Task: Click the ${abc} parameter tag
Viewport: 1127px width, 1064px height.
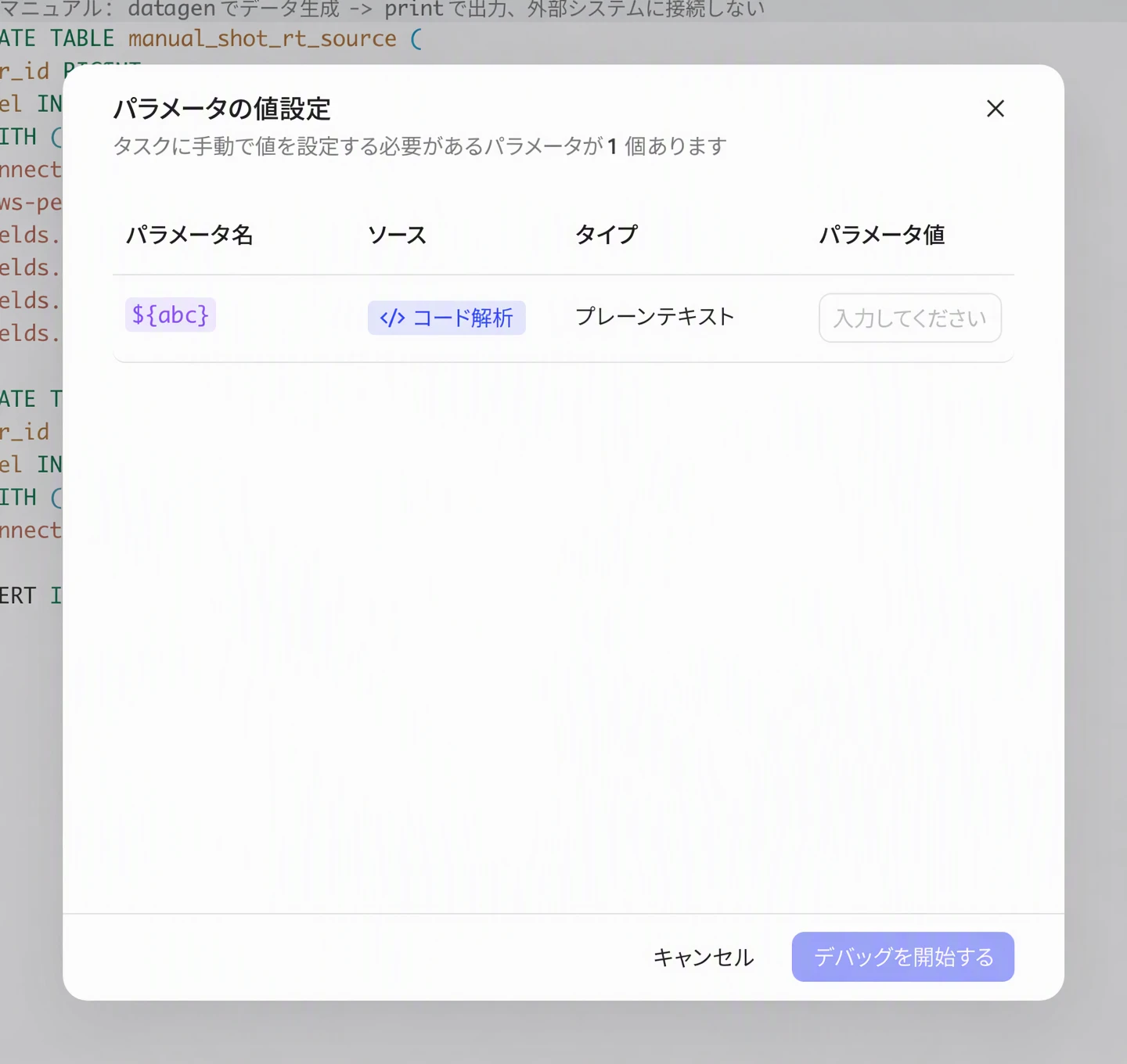Action: tap(171, 315)
